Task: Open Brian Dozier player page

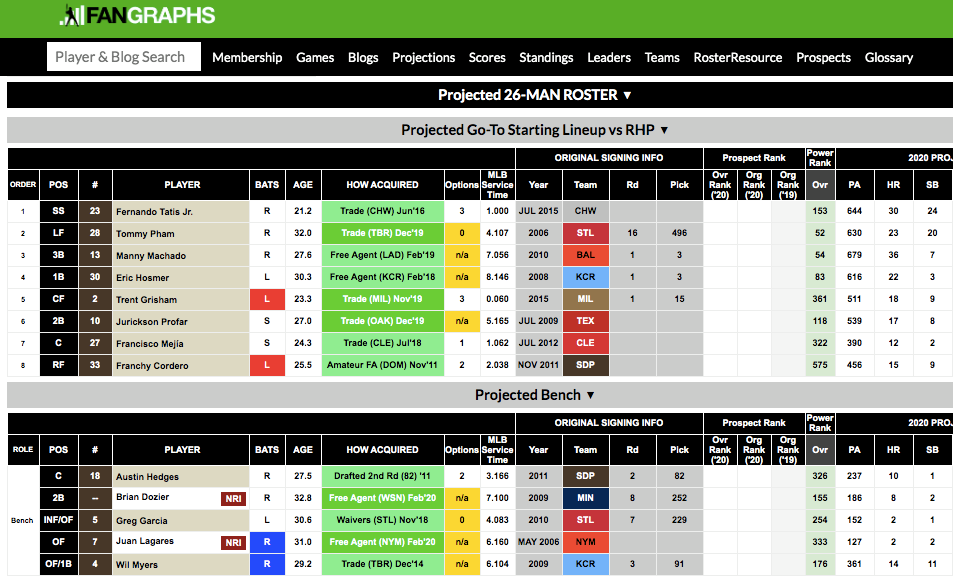Action: pos(142,497)
